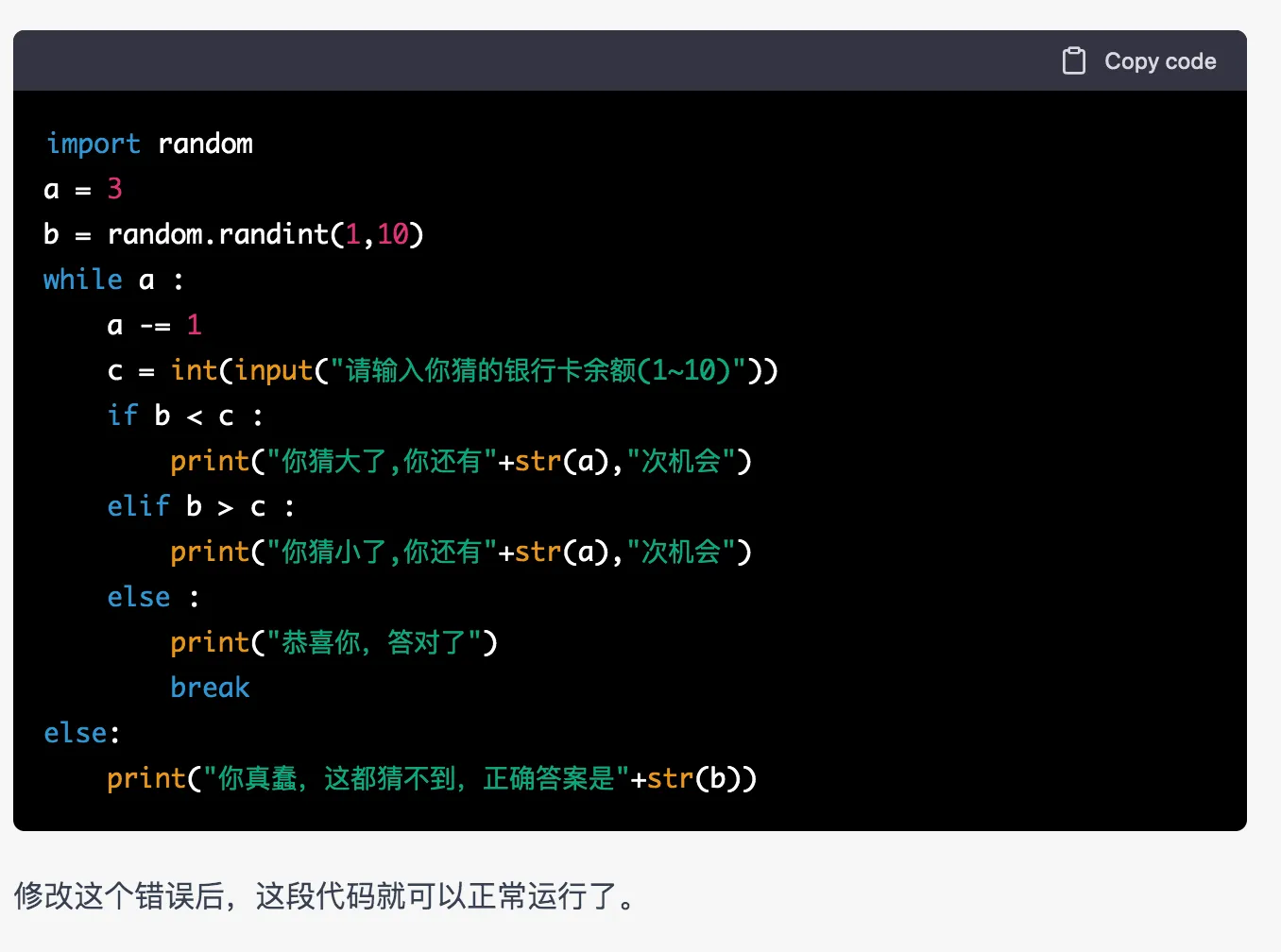Click the sentence 修改这个错误后 below the code block
Image resolution: width=1281 pixels, height=952 pixels.
click(x=327, y=895)
